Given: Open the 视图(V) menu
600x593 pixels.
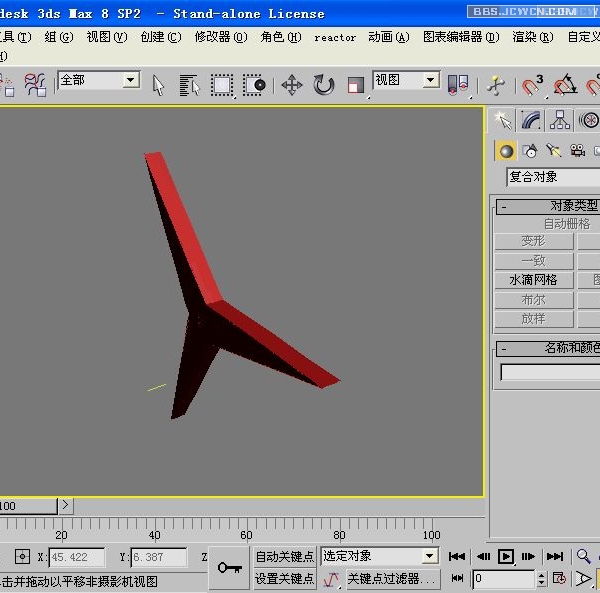Looking at the screenshot, I should [107, 37].
